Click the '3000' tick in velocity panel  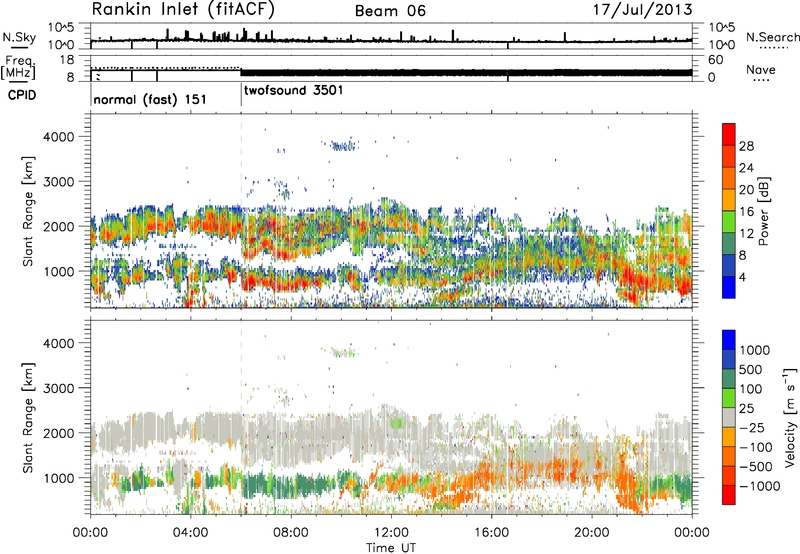coord(58,388)
